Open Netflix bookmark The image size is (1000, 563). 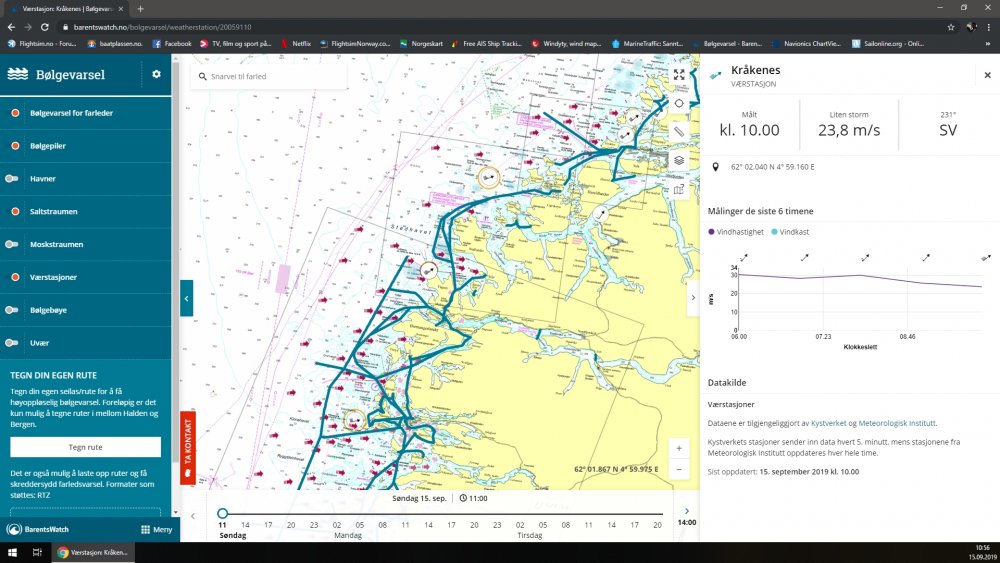[x=295, y=43]
